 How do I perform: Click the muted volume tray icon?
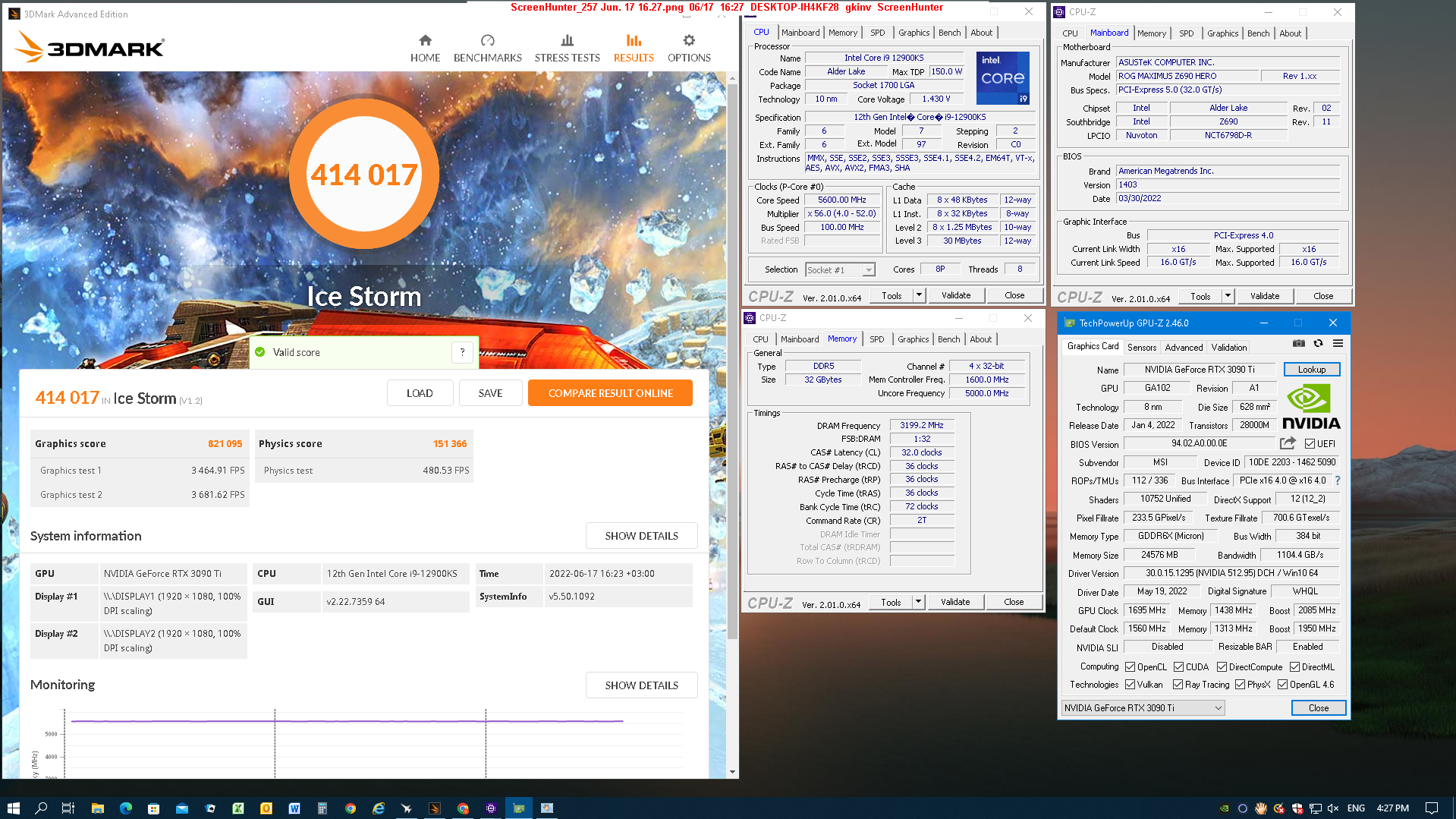(1333, 808)
